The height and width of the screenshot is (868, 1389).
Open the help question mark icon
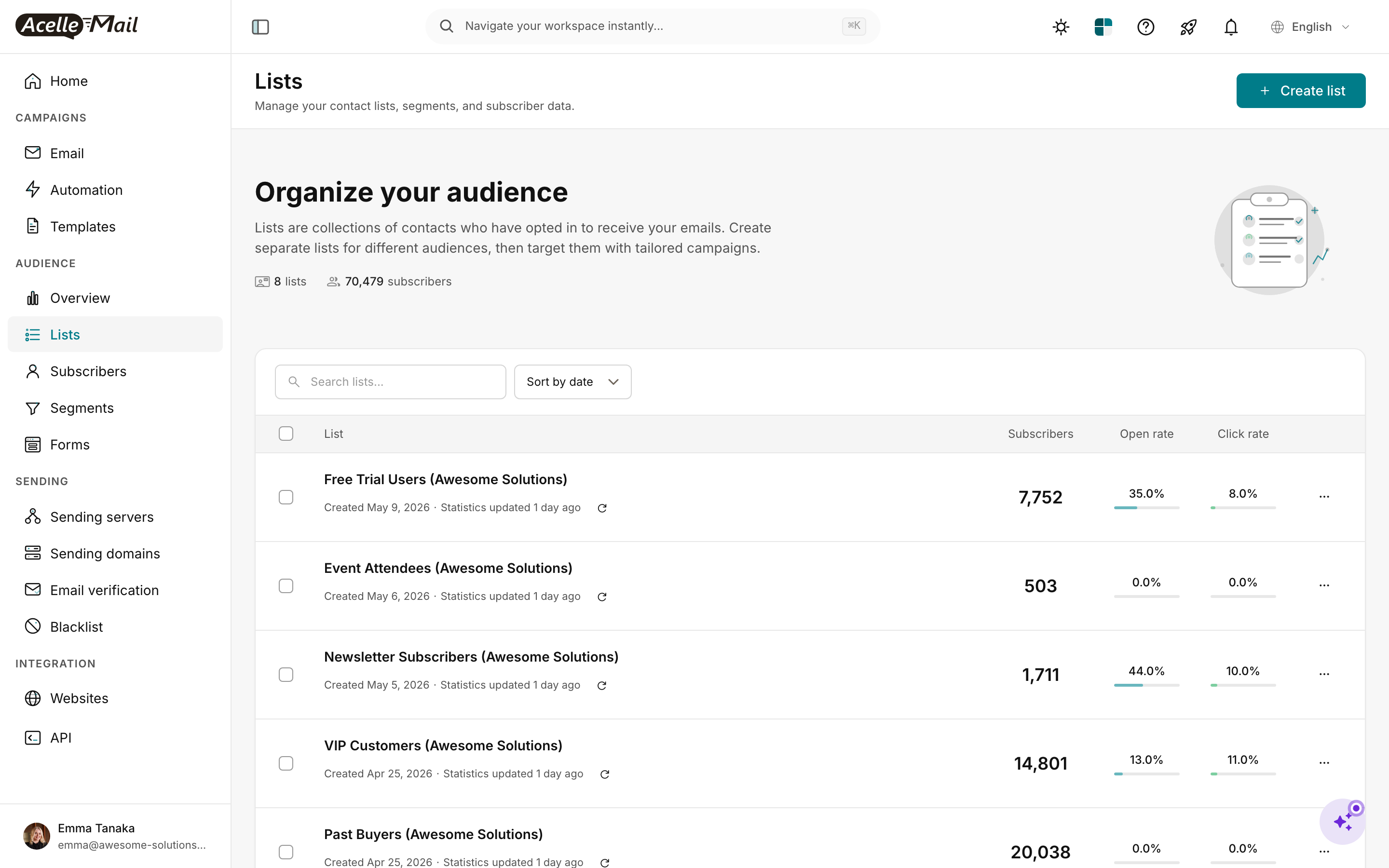coord(1145,27)
